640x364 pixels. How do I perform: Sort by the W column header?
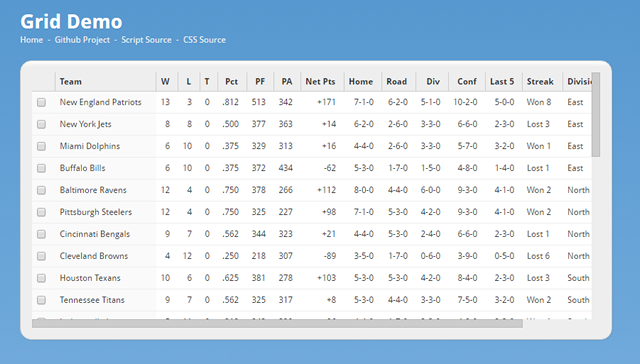click(x=167, y=82)
